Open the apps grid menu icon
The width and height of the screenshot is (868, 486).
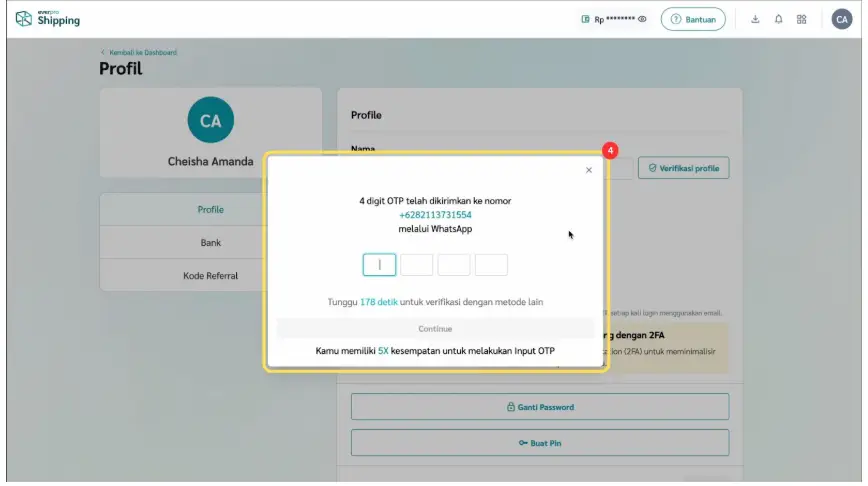pos(802,19)
